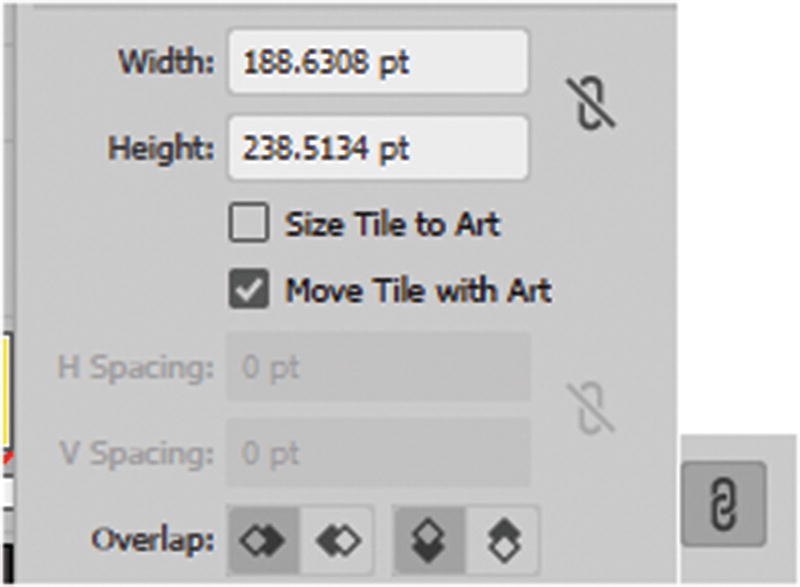Click the Size Tile to Art label text

tap(392, 224)
